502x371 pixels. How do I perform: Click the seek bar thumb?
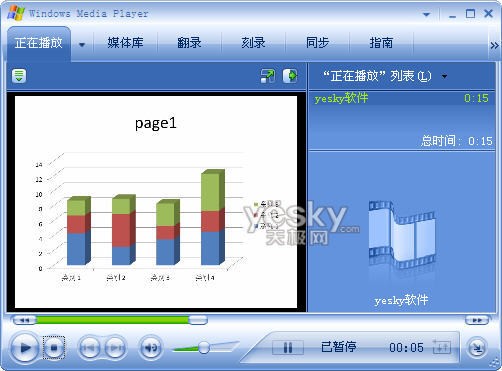click(198, 320)
